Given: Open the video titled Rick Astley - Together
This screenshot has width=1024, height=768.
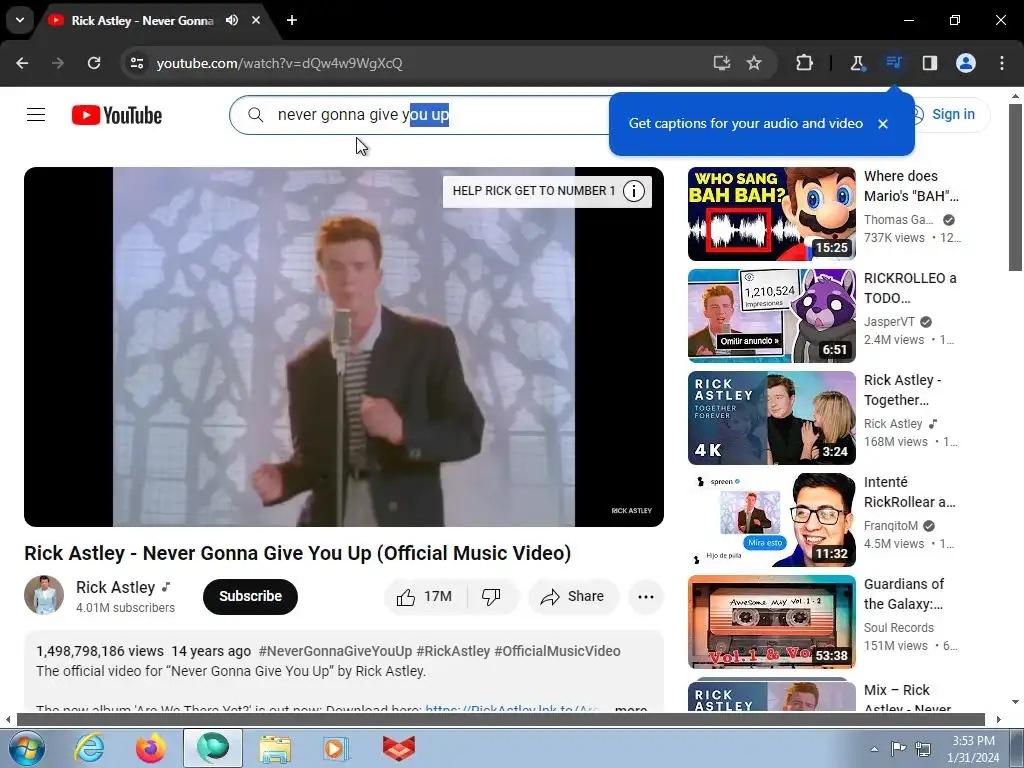Looking at the screenshot, I should 902,390.
